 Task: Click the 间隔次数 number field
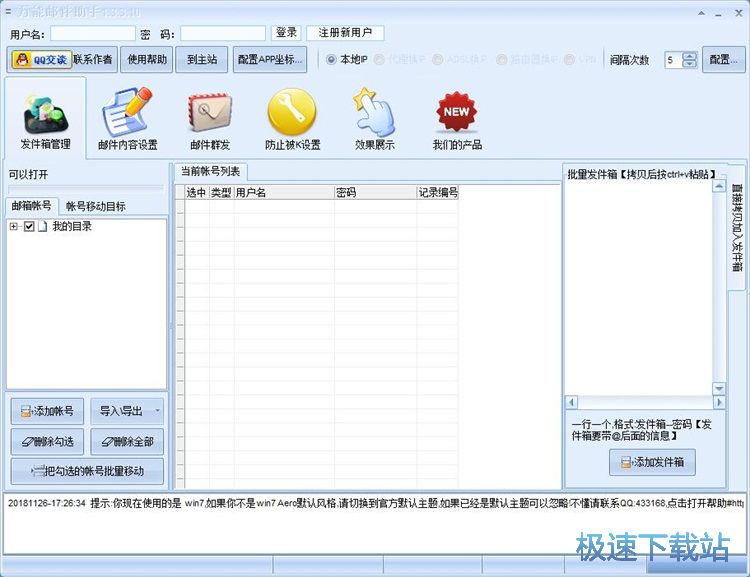[674, 60]
